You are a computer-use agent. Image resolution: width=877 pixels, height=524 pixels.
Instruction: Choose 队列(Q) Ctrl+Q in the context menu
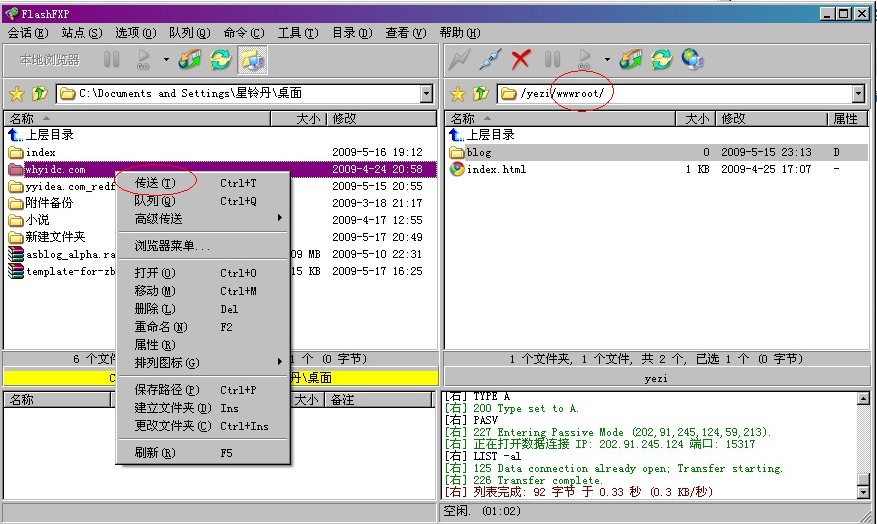pyautogui.click(x=202, y=201)
